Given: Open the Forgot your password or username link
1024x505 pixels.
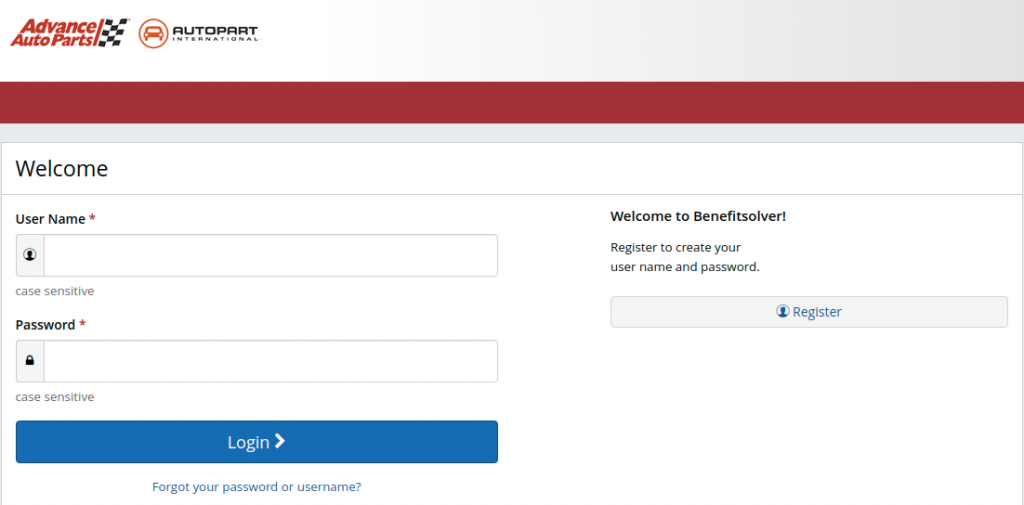Looking at the screenshot, I should point(256,487).
